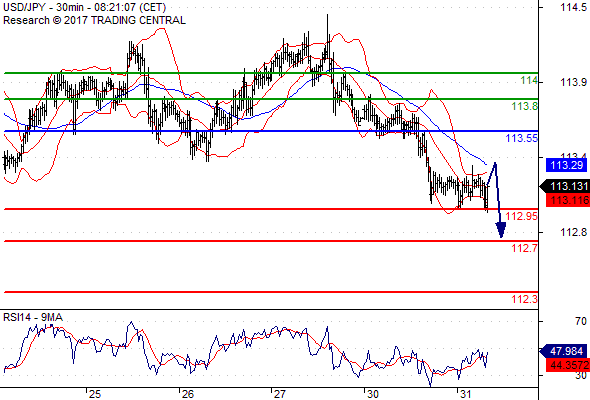Click the RSI 70 level axis label

pyautogui.click(x=581, y=321)
